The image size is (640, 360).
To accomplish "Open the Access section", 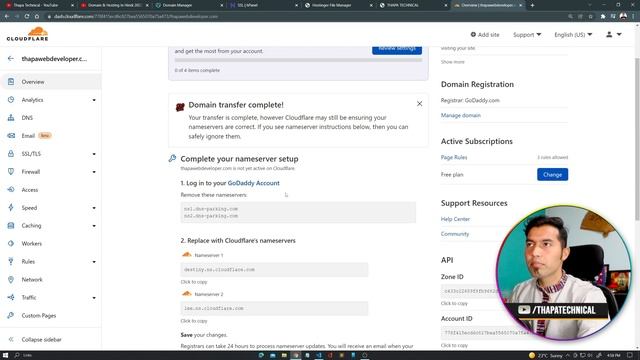I will point(30,190).
